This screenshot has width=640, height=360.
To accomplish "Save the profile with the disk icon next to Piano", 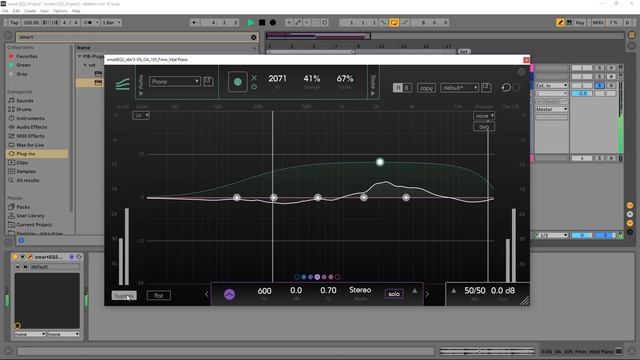I will (208, 82).
